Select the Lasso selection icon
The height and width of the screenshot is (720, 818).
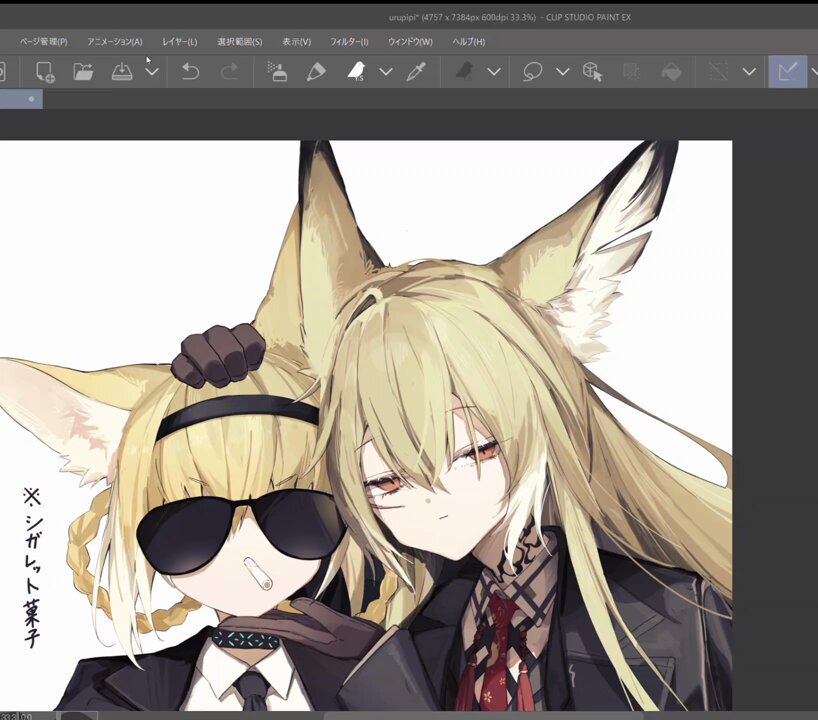pos(532,71)
